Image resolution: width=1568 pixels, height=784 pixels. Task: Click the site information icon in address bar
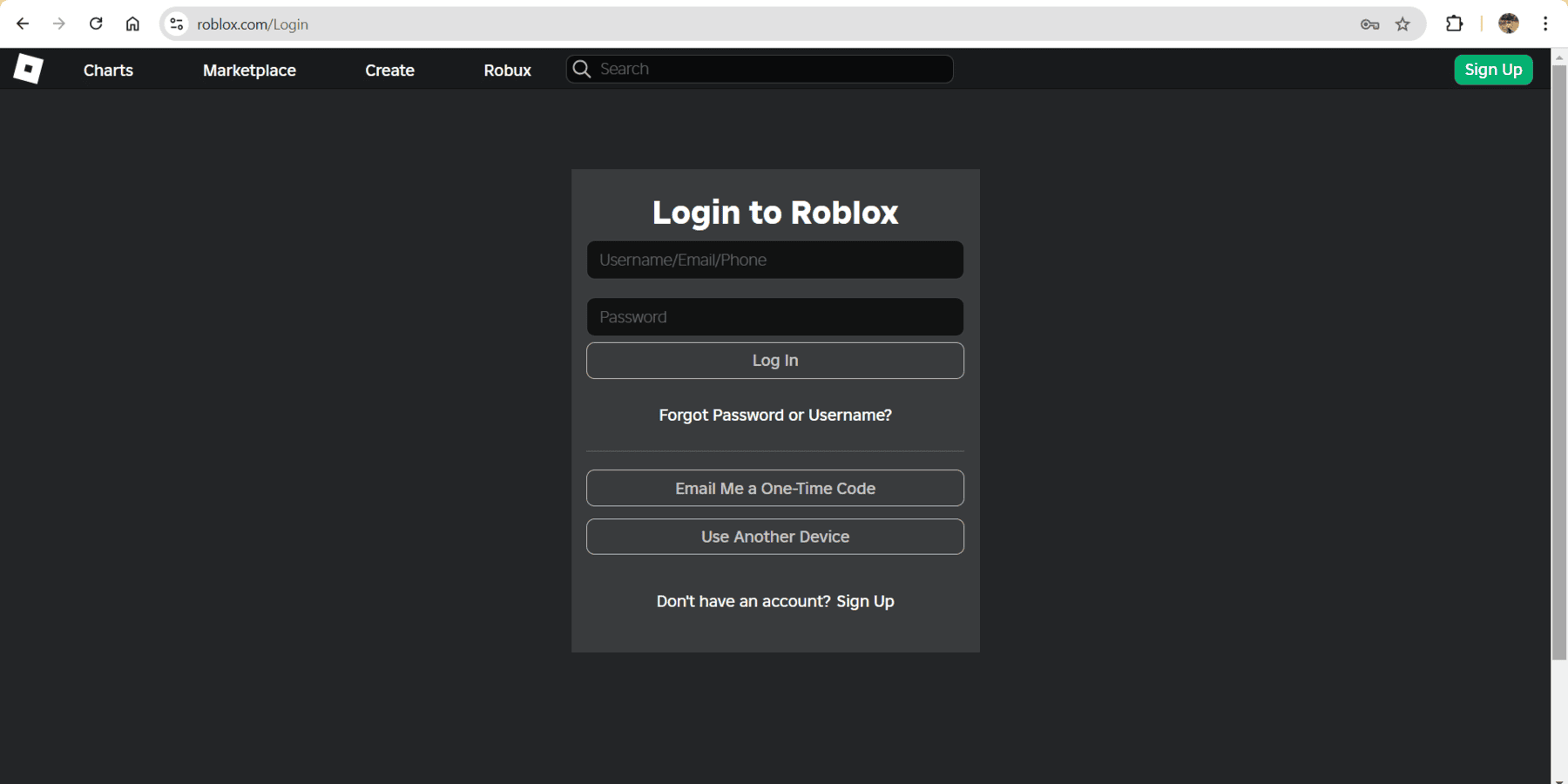(x=176, y=24)
